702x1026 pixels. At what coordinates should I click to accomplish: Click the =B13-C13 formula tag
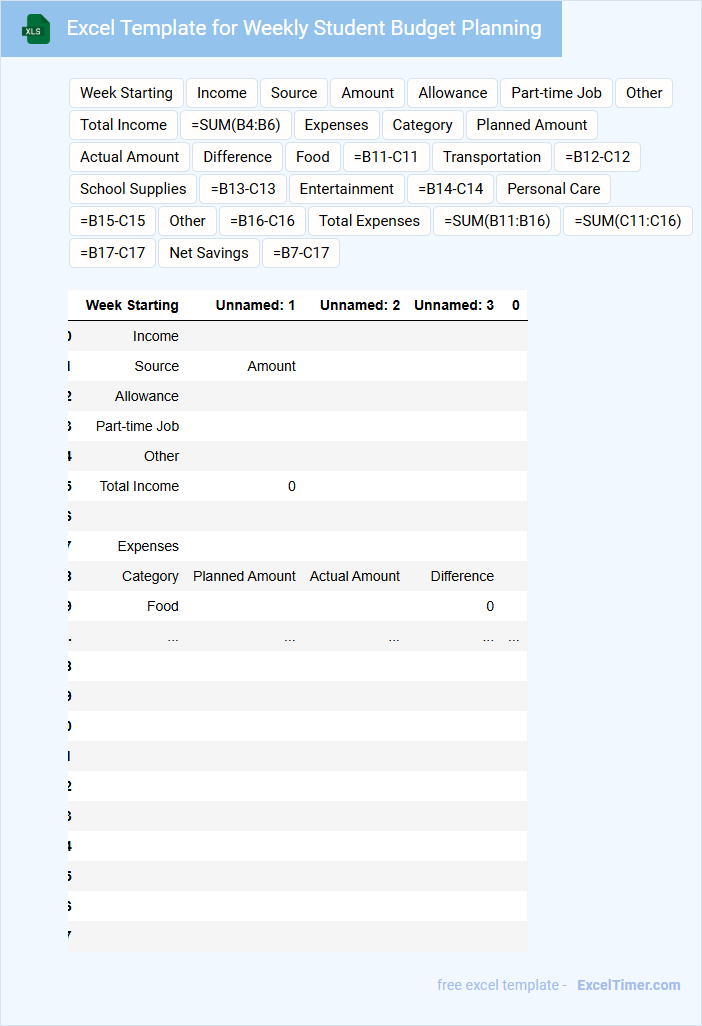pyautogui.click(x=243, y=189)
